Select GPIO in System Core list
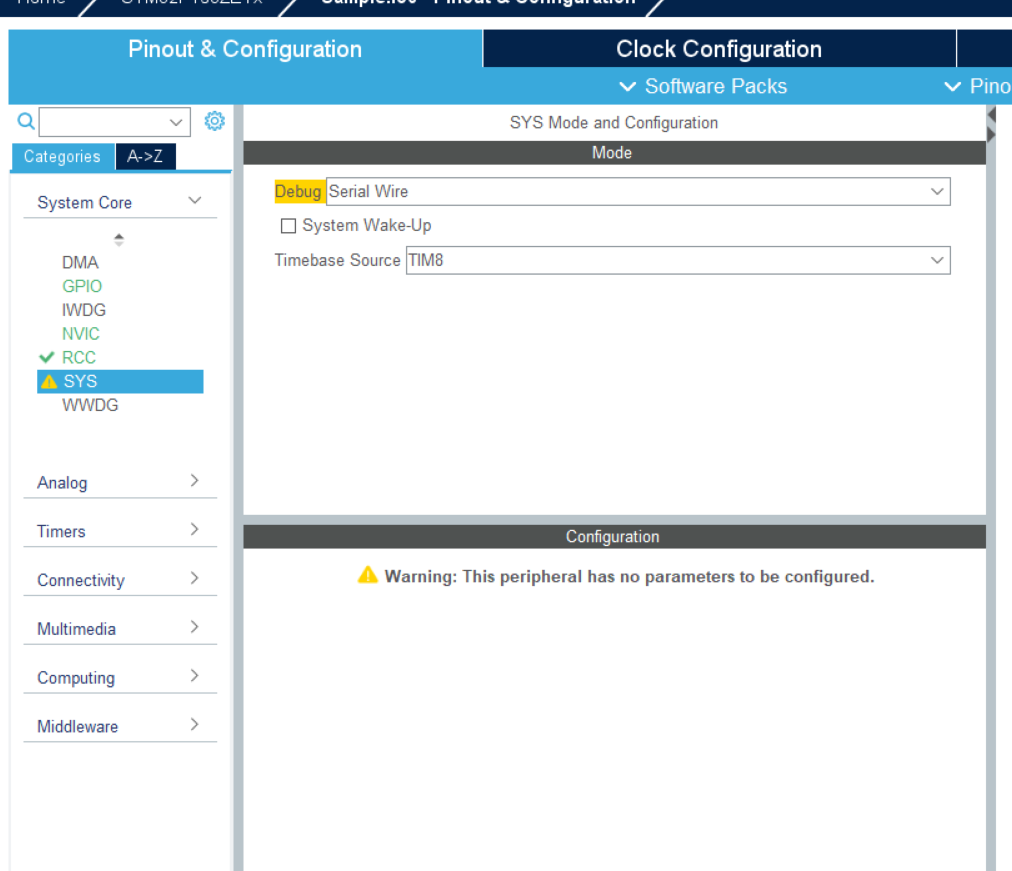 pos(82,286)
